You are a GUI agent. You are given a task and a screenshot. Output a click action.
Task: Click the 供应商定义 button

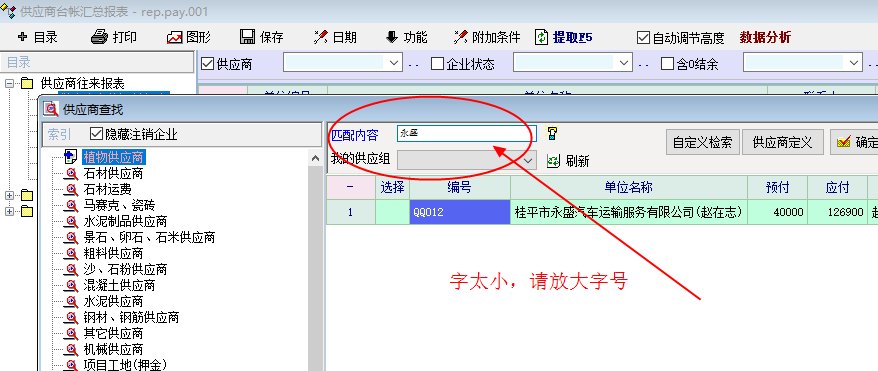782,142
